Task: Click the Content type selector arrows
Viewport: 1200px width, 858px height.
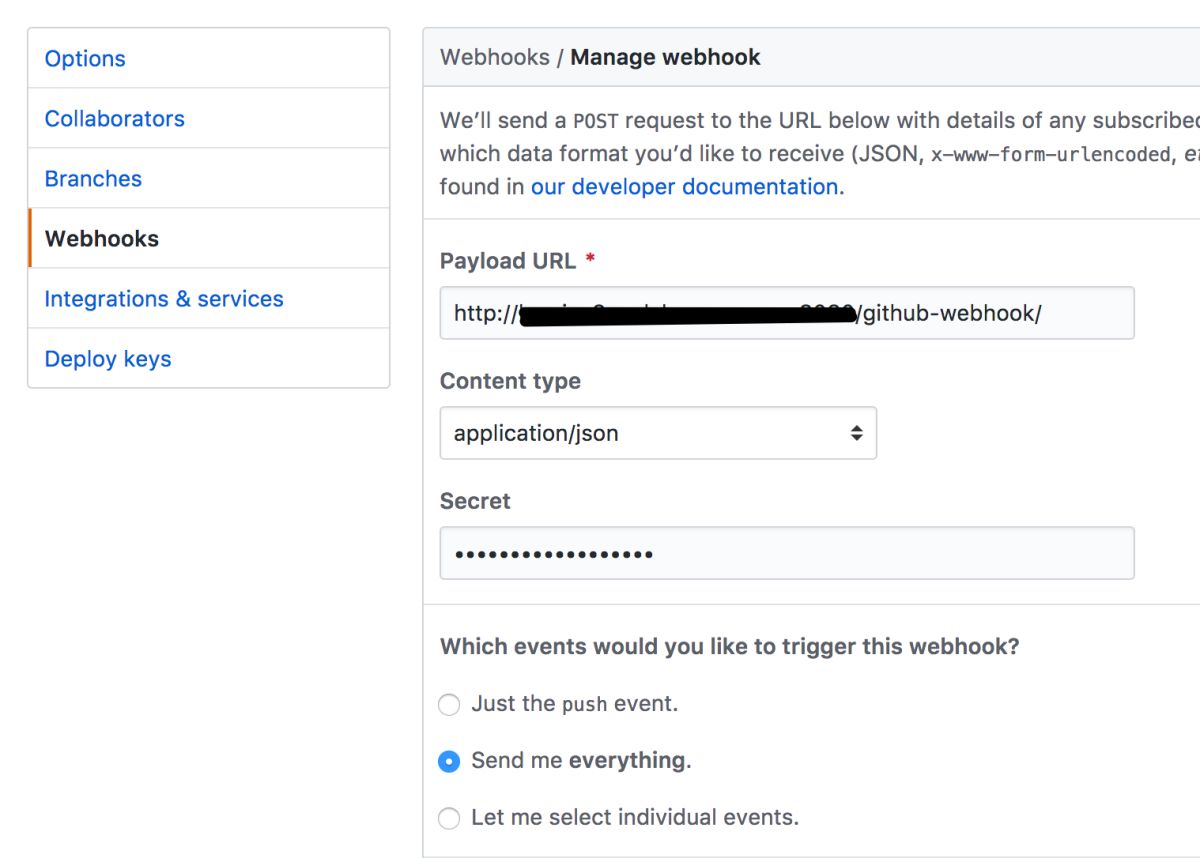Action: pyautogui.click(x=856, y=433)
